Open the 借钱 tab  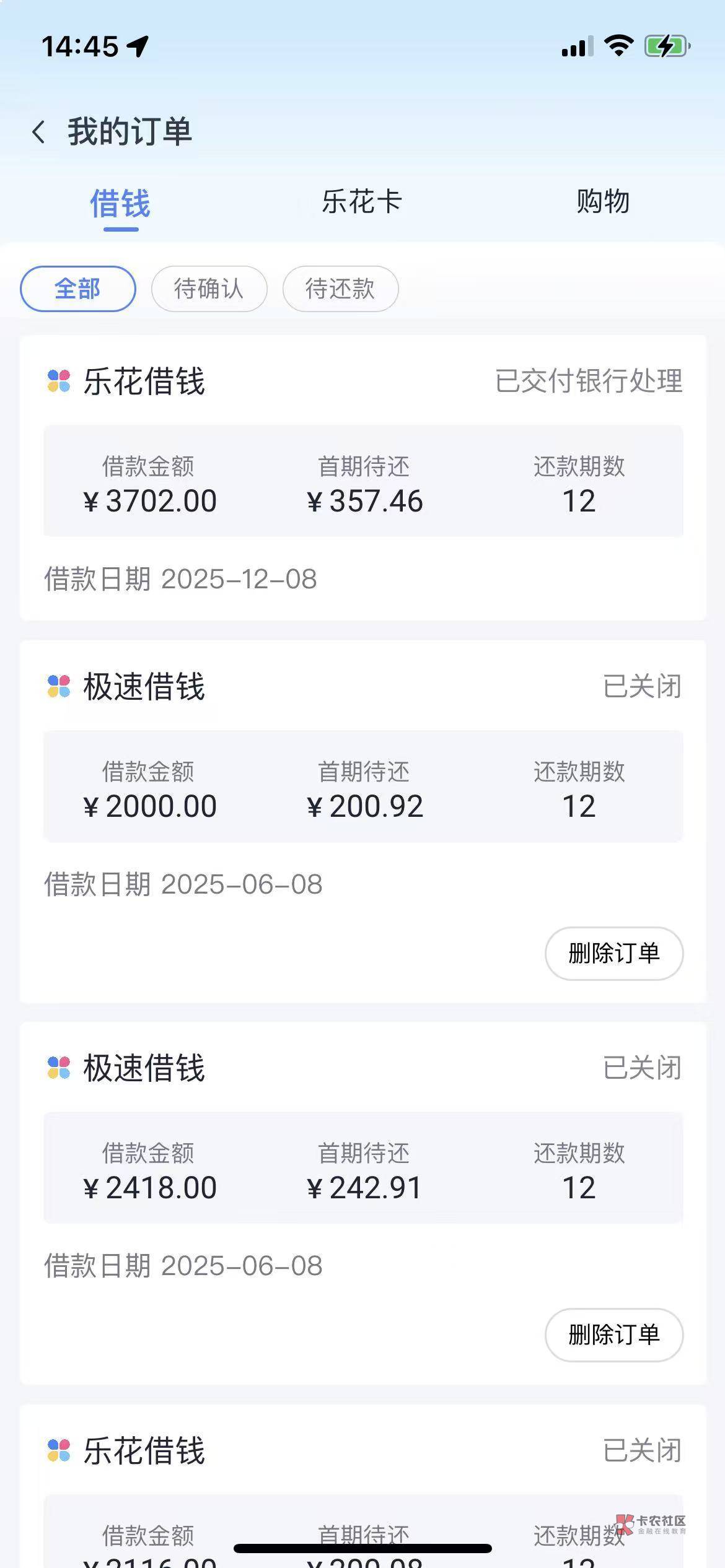120,204
